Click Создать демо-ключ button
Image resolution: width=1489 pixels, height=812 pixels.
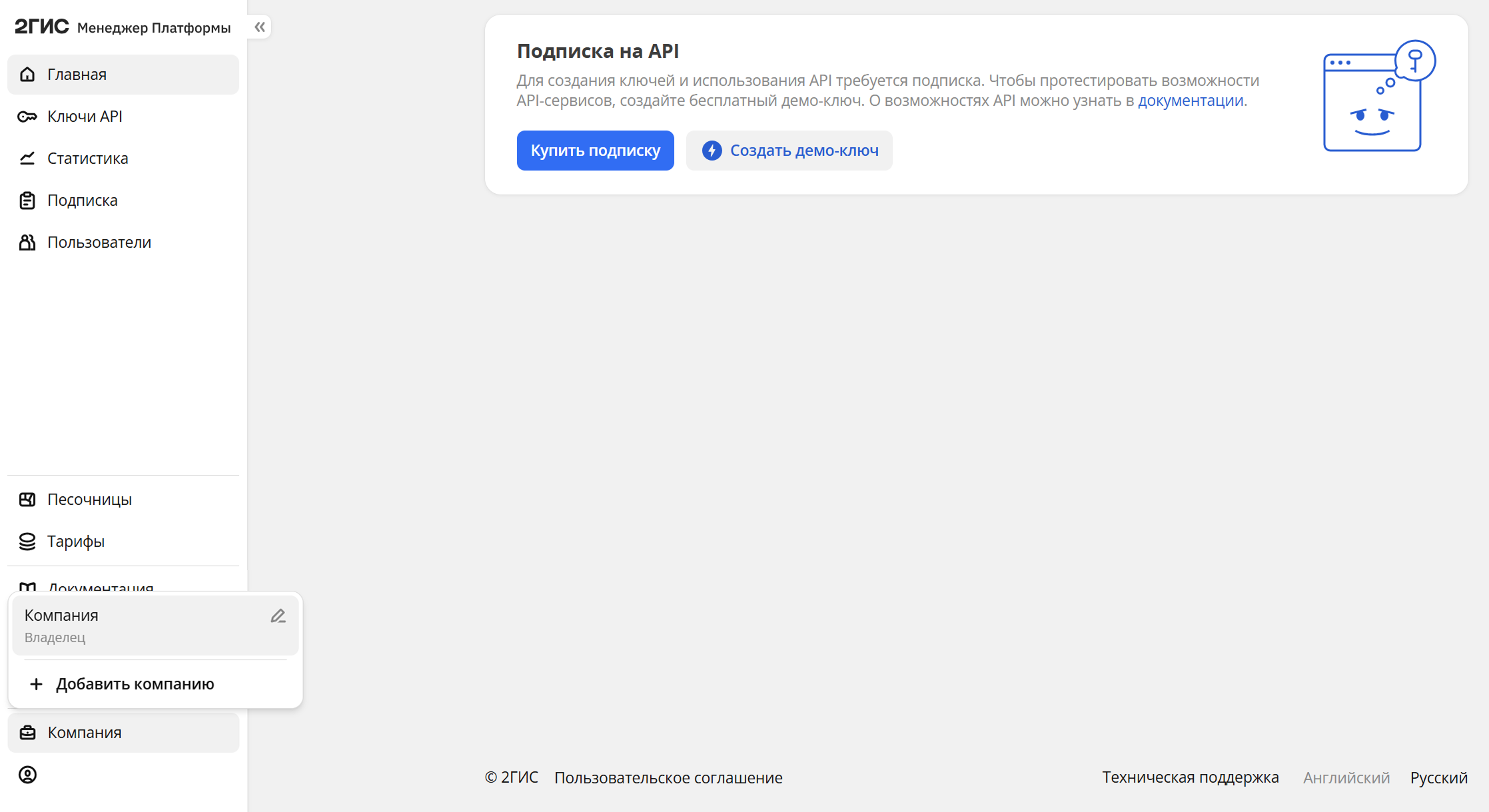tap(789, 151)
